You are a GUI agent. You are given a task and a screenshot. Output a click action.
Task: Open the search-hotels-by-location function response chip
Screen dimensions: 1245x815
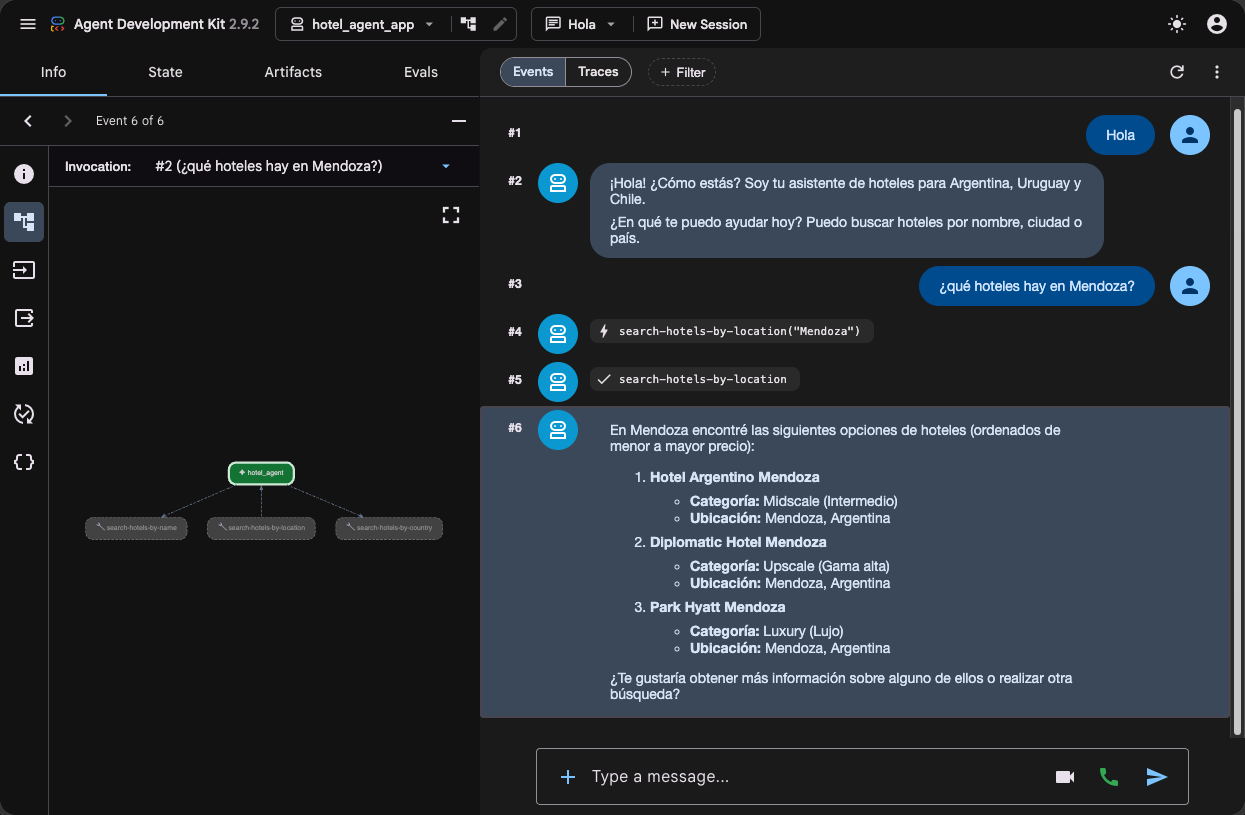pyautogui.click(x=694, y=379)
